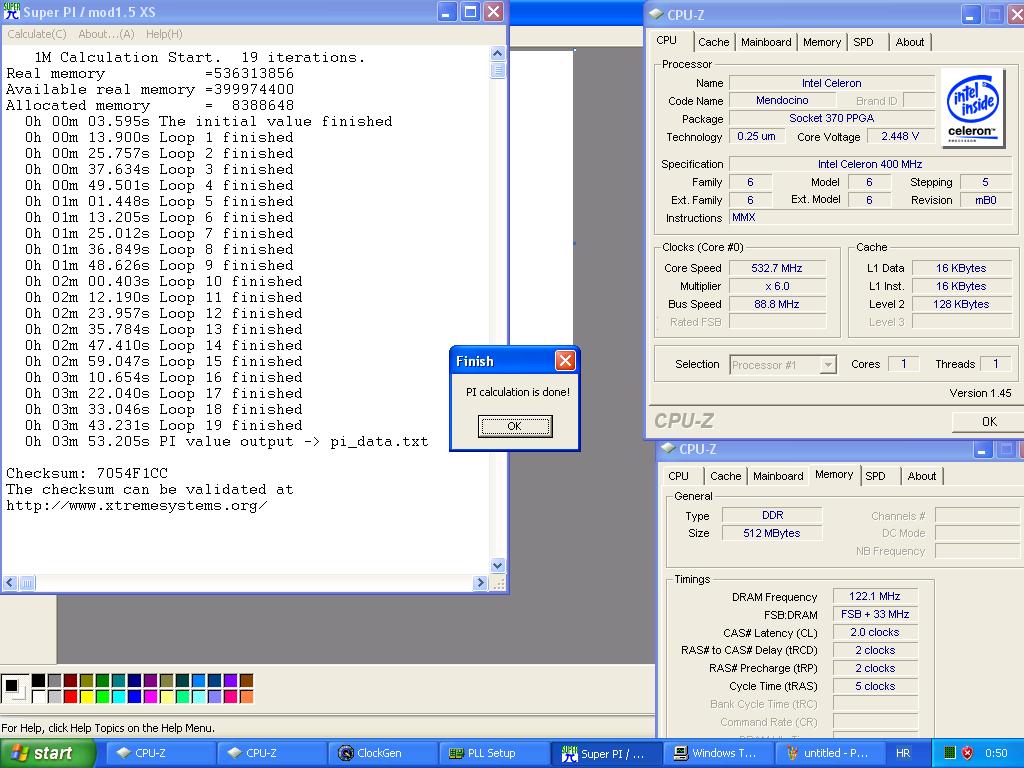Select Mainboard tab in upper CPU-Z window
Viewport: 1024px width, 768px height.
coord(766,42)
